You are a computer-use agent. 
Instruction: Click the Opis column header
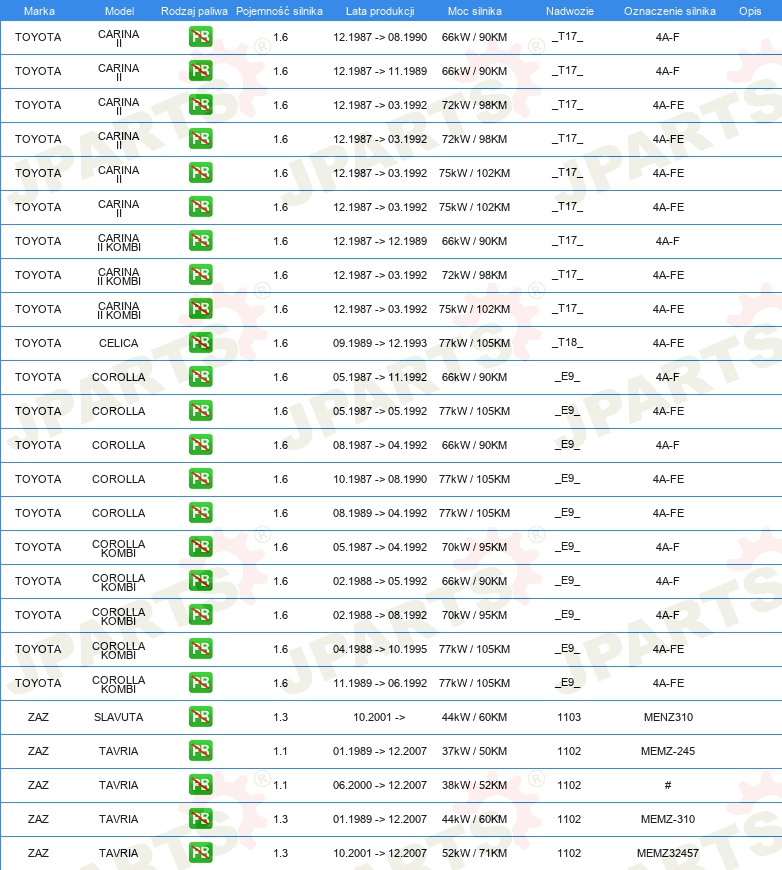(x=750, y=11)
